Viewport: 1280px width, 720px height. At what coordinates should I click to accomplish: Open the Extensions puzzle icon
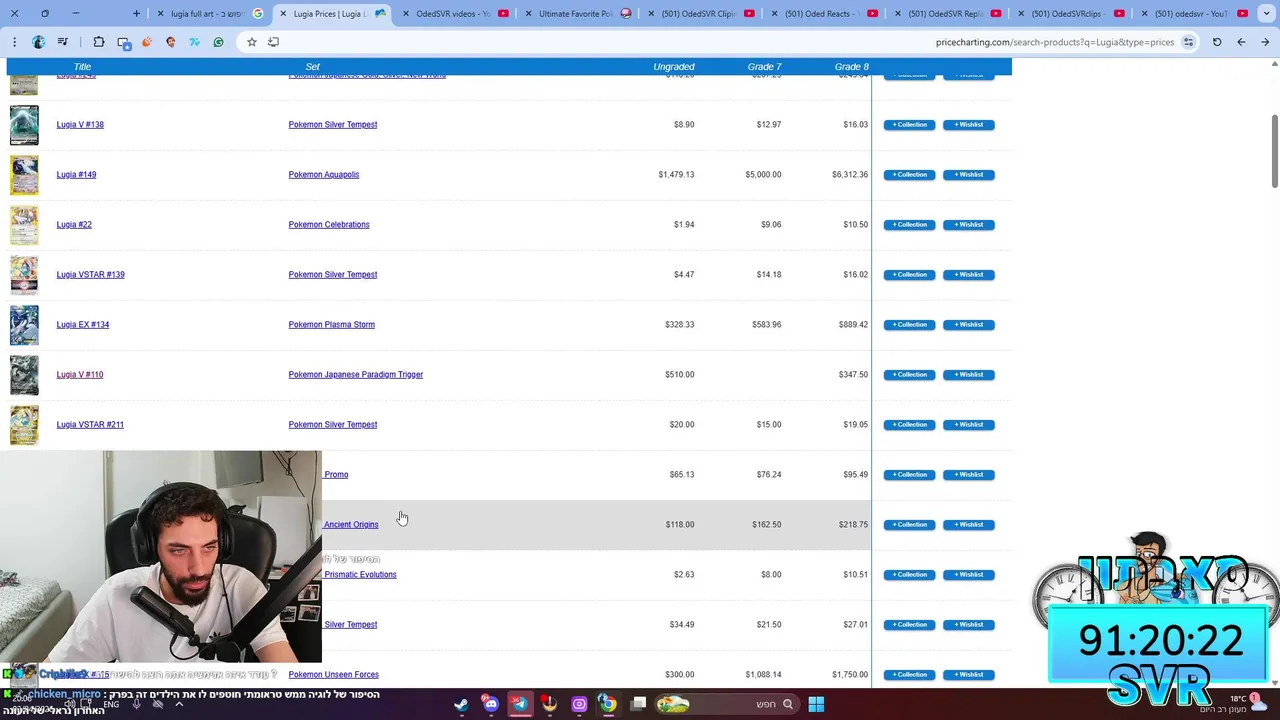99,42
